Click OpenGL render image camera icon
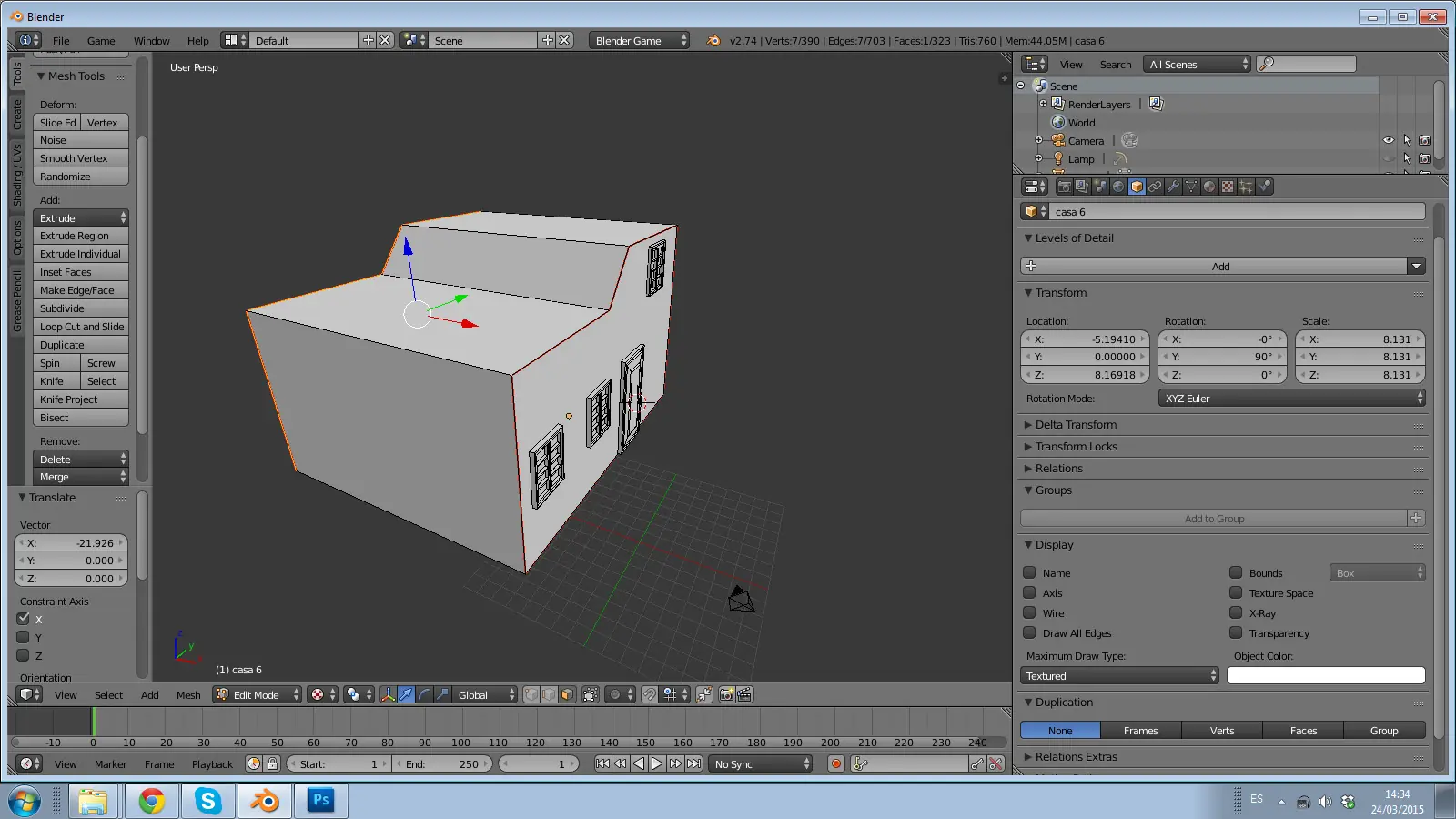Image resolution: width=1456 pixels, height=819 pixels. tap(726, 694)
